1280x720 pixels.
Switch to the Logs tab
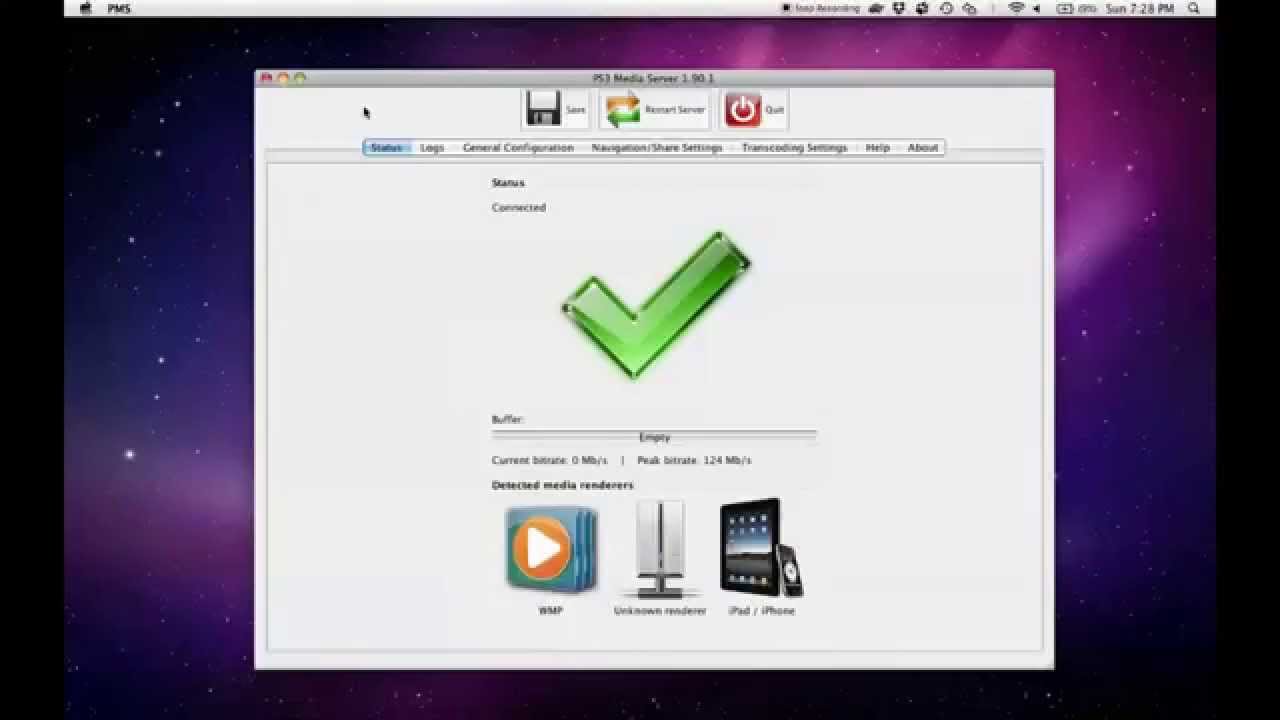click(432, 147)
